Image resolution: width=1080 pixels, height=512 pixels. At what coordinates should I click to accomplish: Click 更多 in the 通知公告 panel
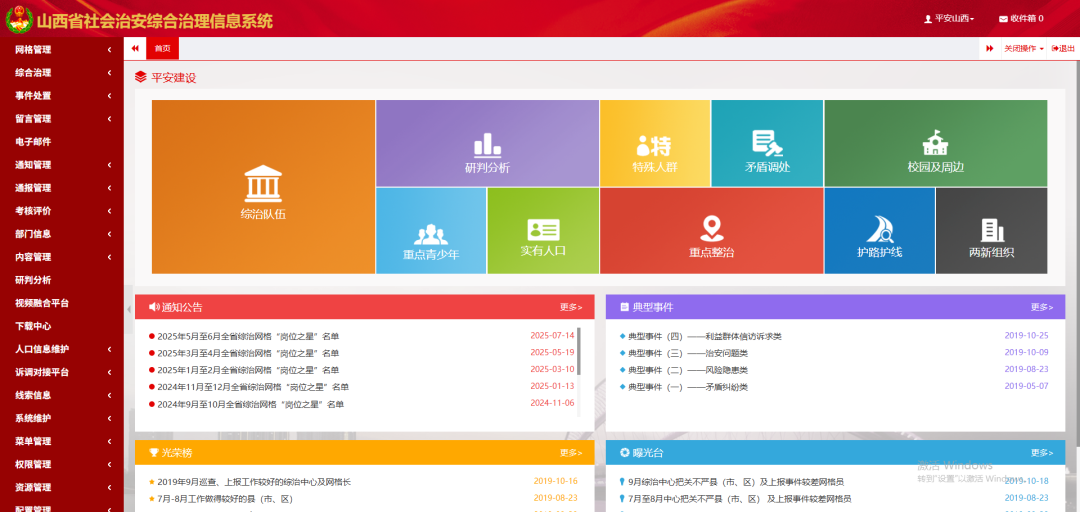click(570, 307)
